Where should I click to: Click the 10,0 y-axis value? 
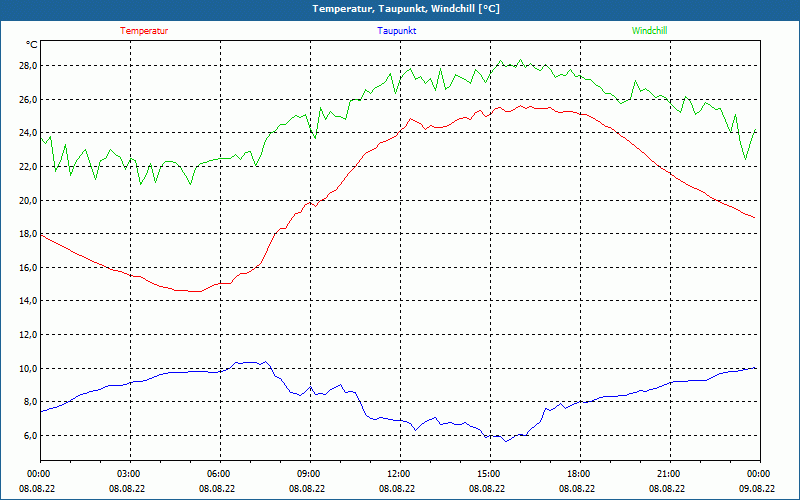click(28, 368)
